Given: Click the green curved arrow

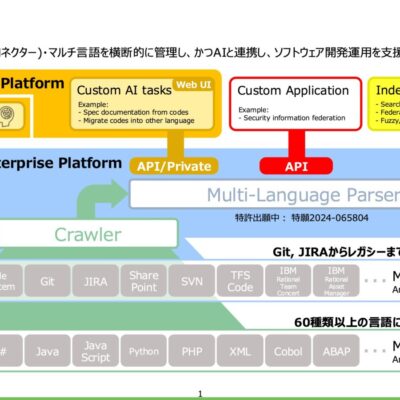Looking at the screenshot, I should click(x=101, y=199).
